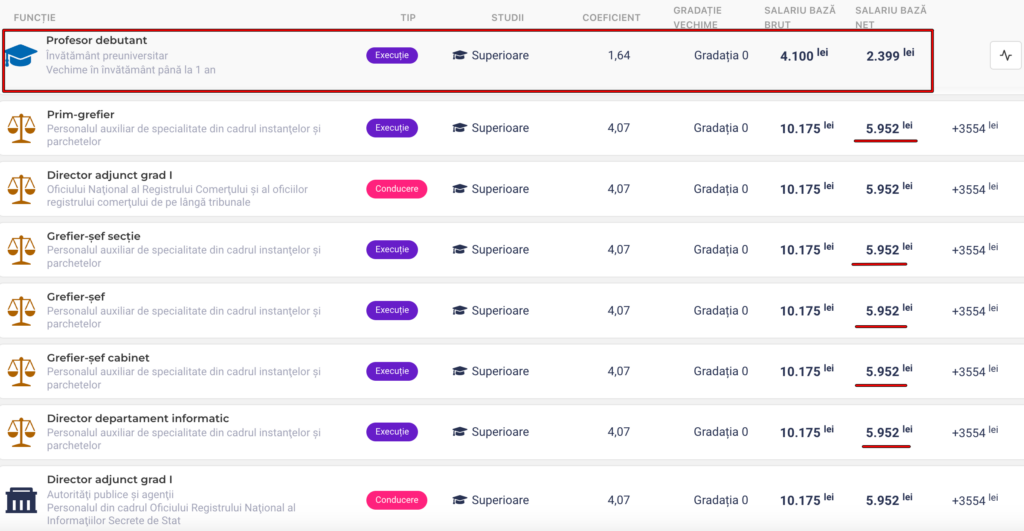The height and width of the screenshot is (531, 1024).
Task: Sort by the Coeficient column header
Action: tap(611, 18)
